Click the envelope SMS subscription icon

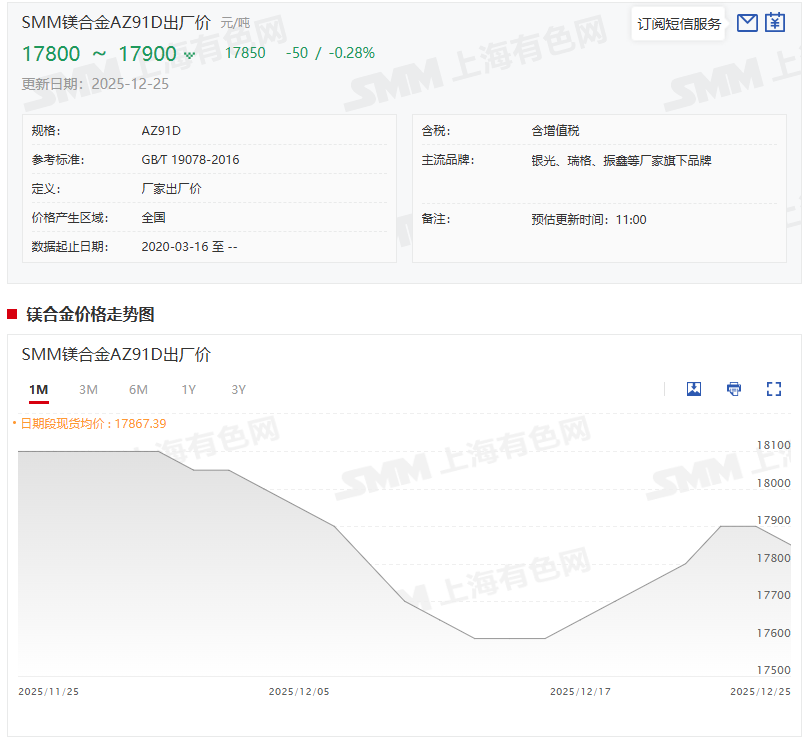[746, 23]
